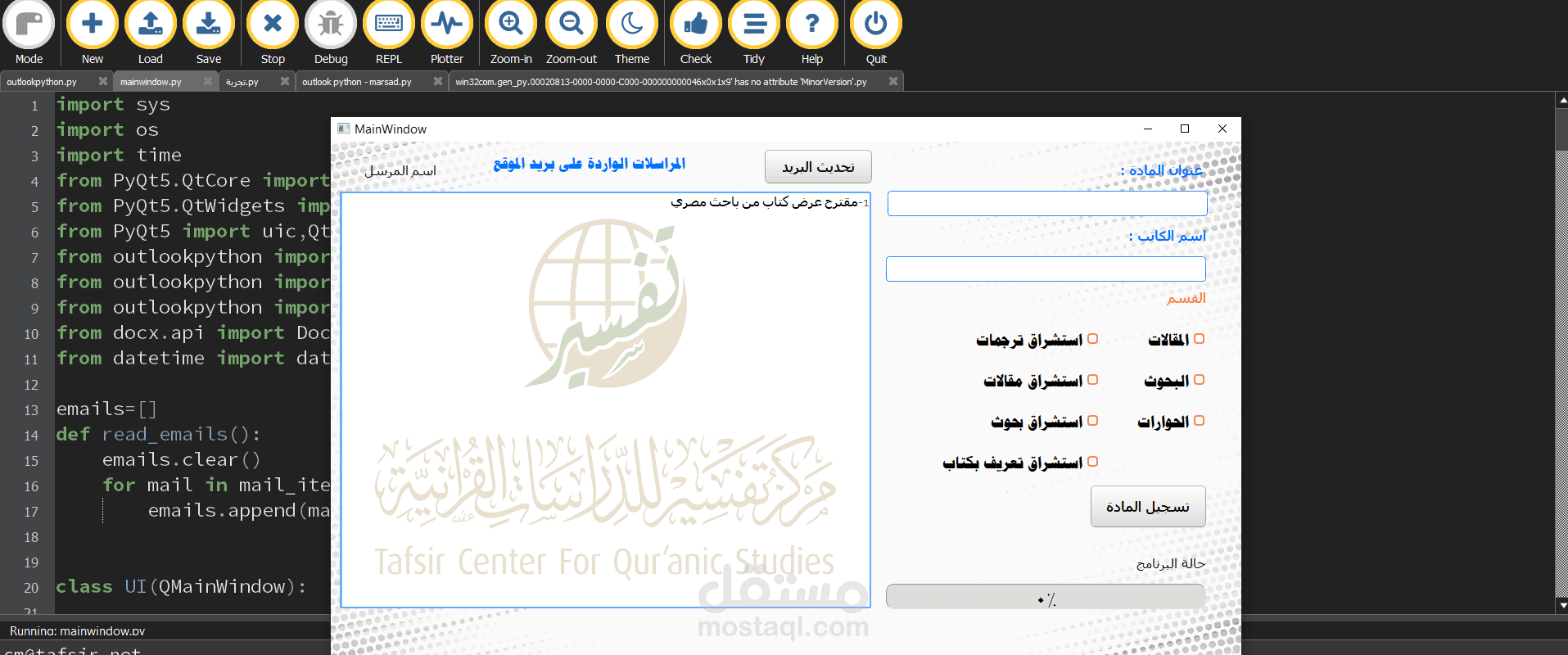Click the editor vertical scrollbar up arrow

1561,100
